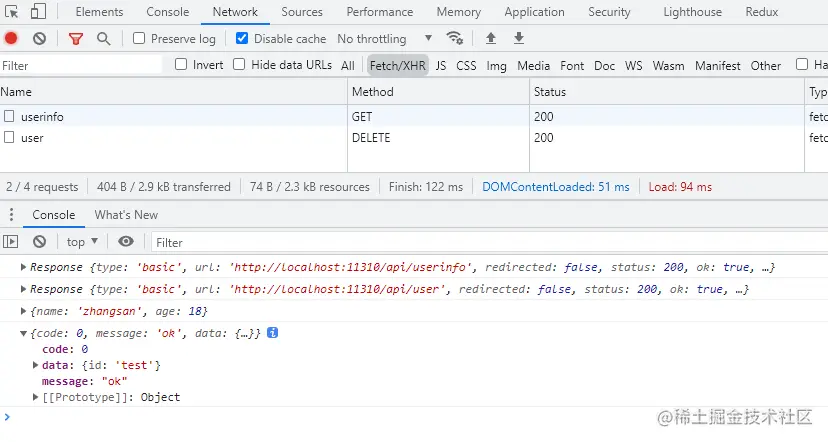Expand the data: {id: 'test'} object

pos(36,365)
